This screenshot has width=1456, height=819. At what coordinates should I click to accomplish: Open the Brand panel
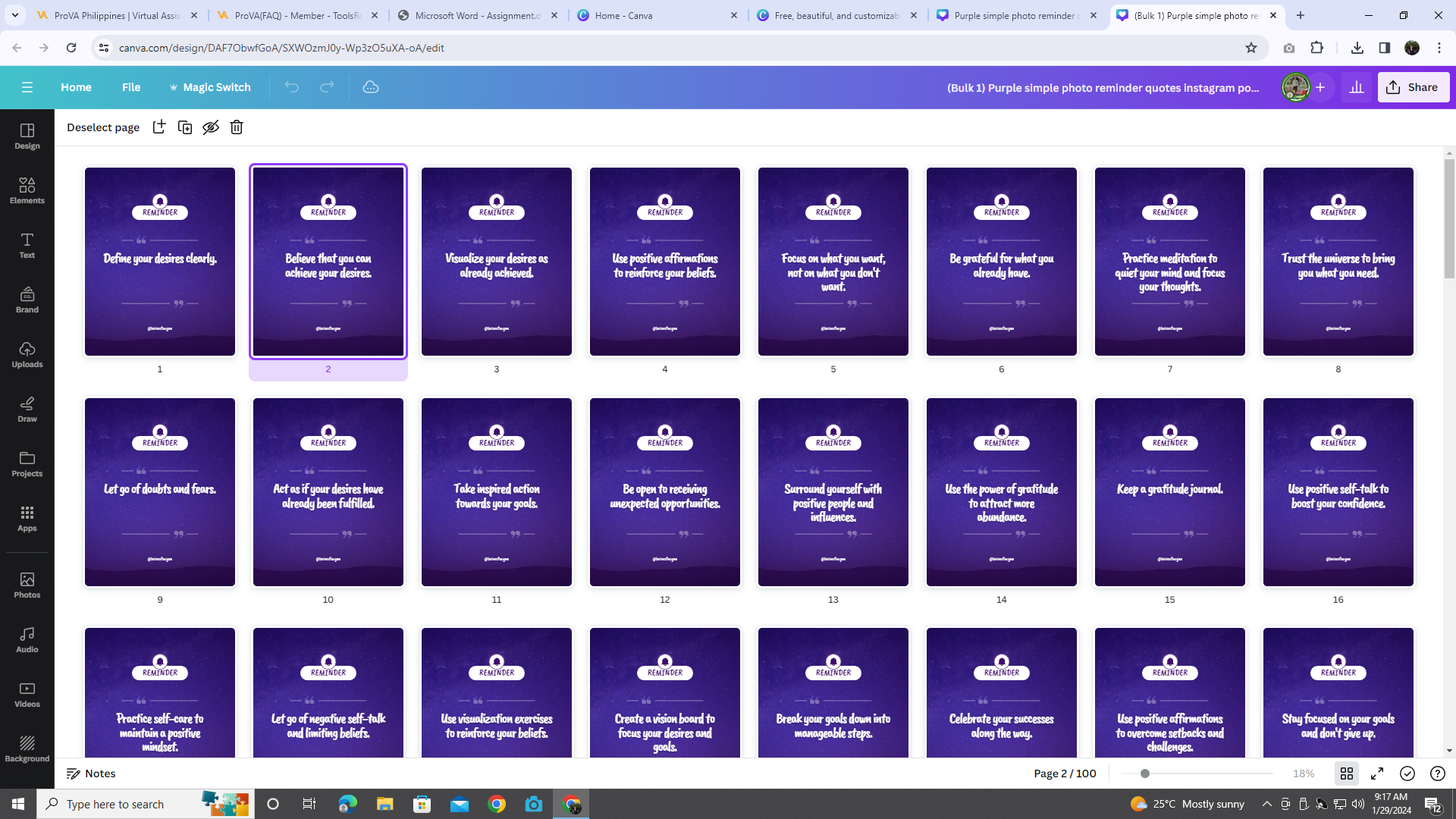[27, 300]
